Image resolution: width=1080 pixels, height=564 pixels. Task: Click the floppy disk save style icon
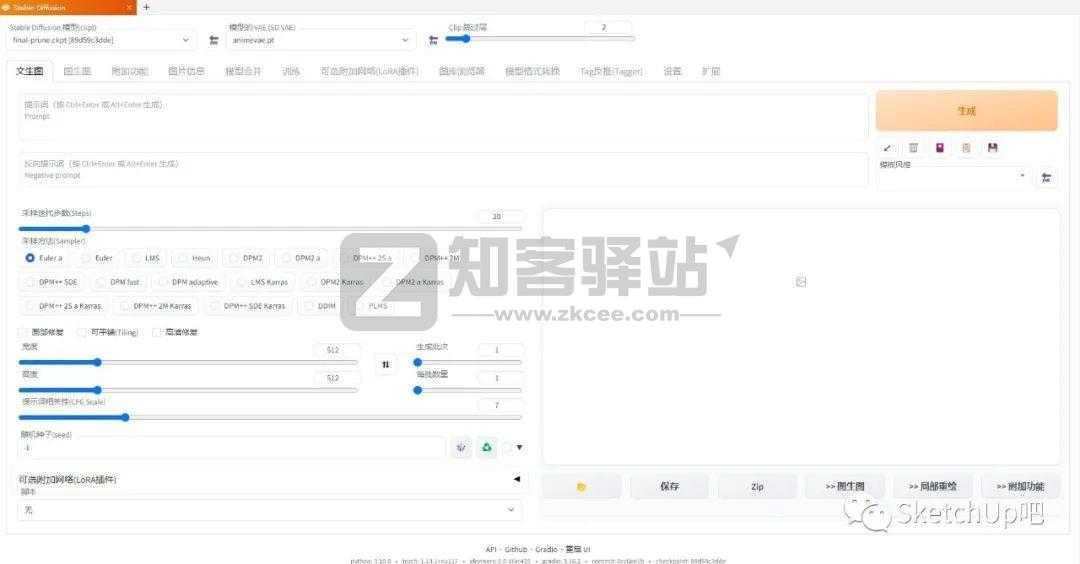click(x=992, y=148)
